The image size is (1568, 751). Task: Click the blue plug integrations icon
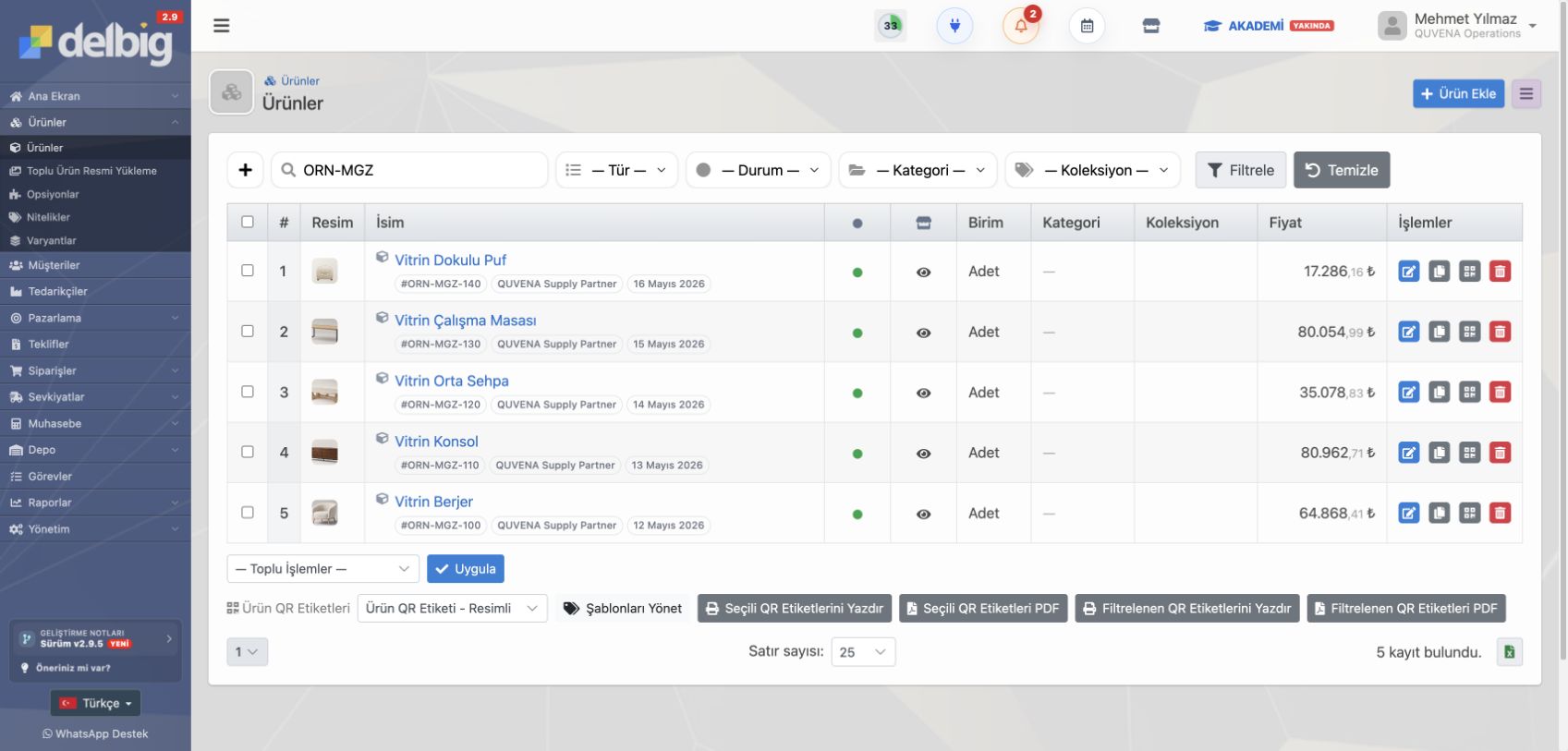point(954,26)
